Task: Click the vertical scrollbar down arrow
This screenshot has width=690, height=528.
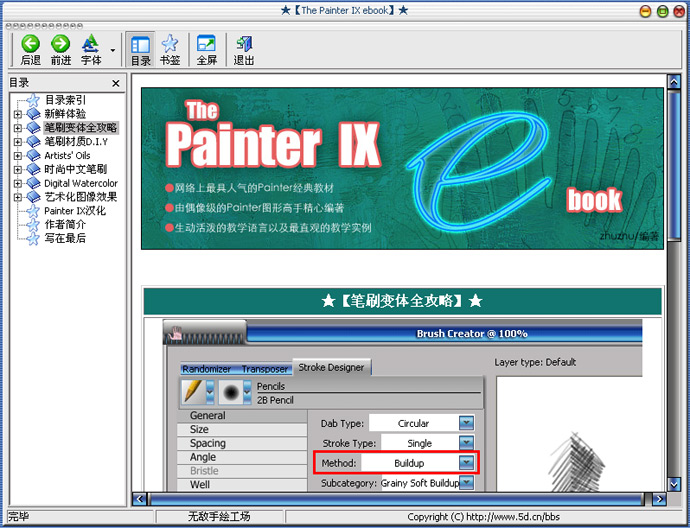Action: point(674,484)
